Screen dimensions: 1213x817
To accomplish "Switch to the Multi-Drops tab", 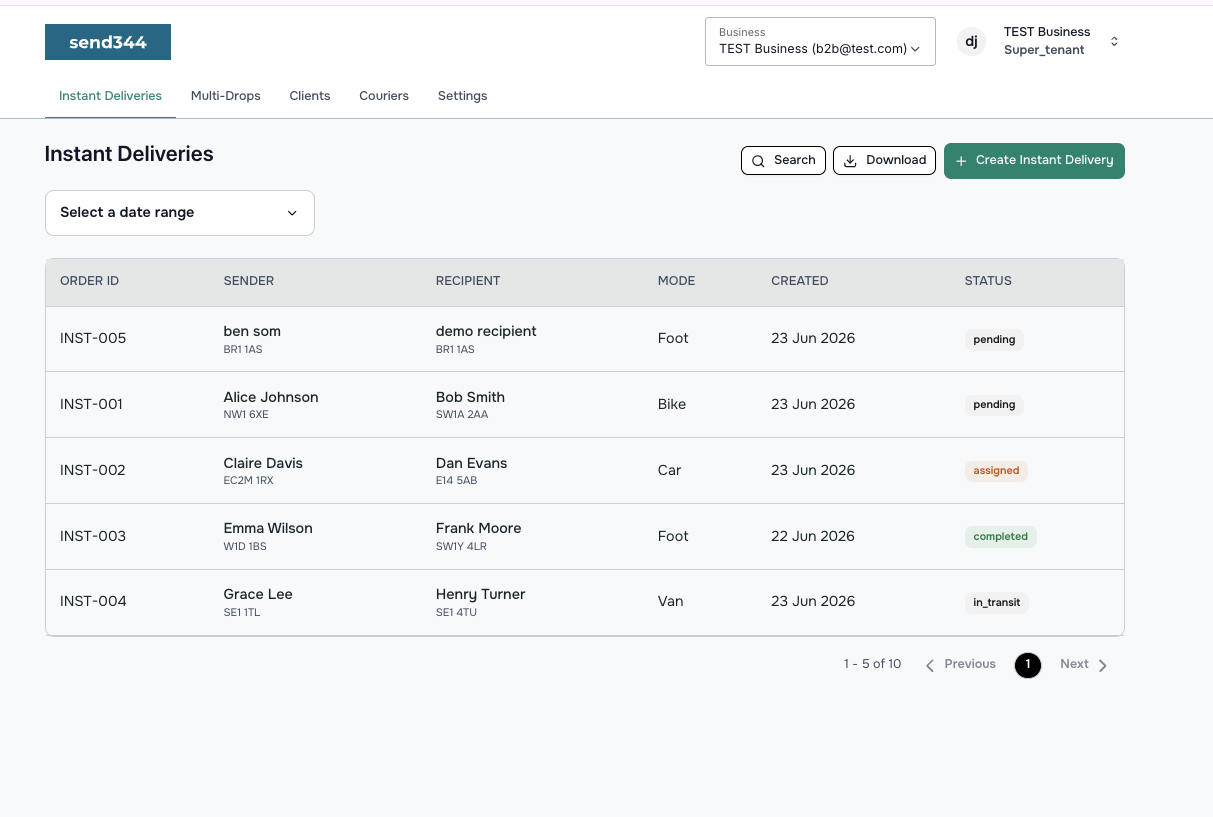I will [226, 96].
